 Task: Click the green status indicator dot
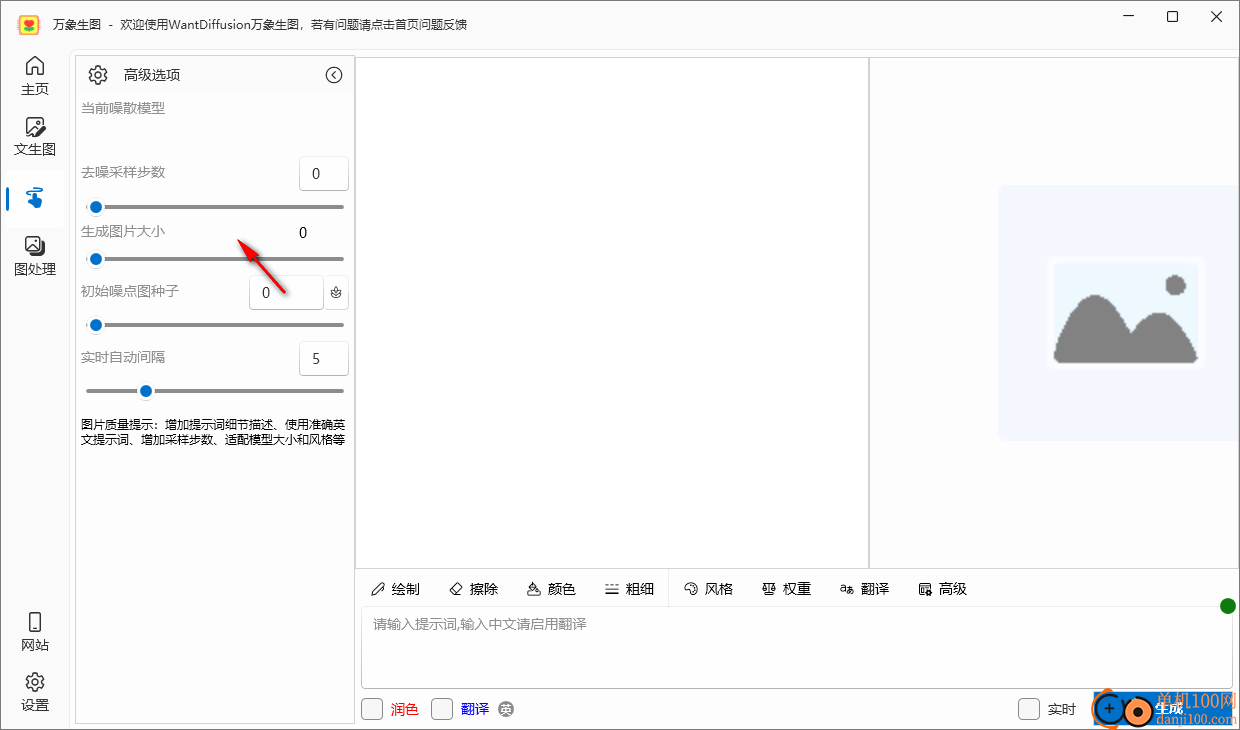[x=1228, y=606]
